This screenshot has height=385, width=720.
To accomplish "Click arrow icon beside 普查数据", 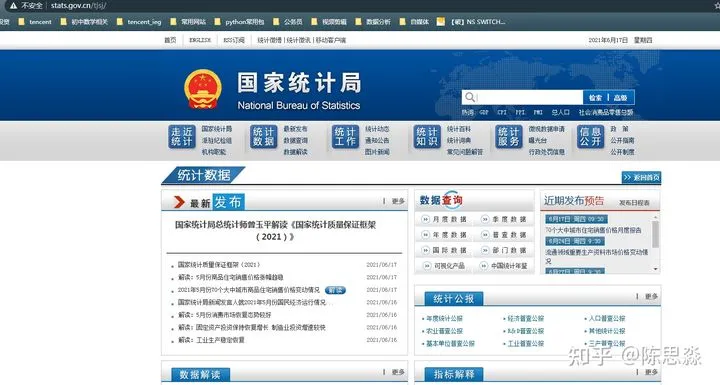I will (485, 235).
